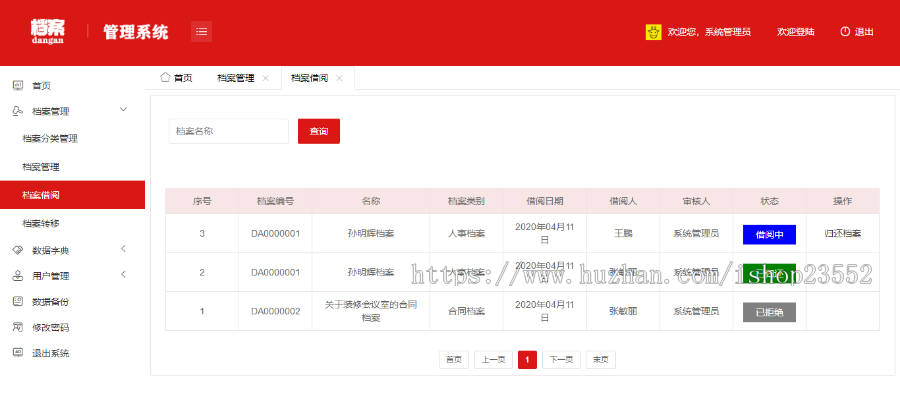Expand the 数据字典 chevron arrow
Screen dimensions: 900x402
123,249
